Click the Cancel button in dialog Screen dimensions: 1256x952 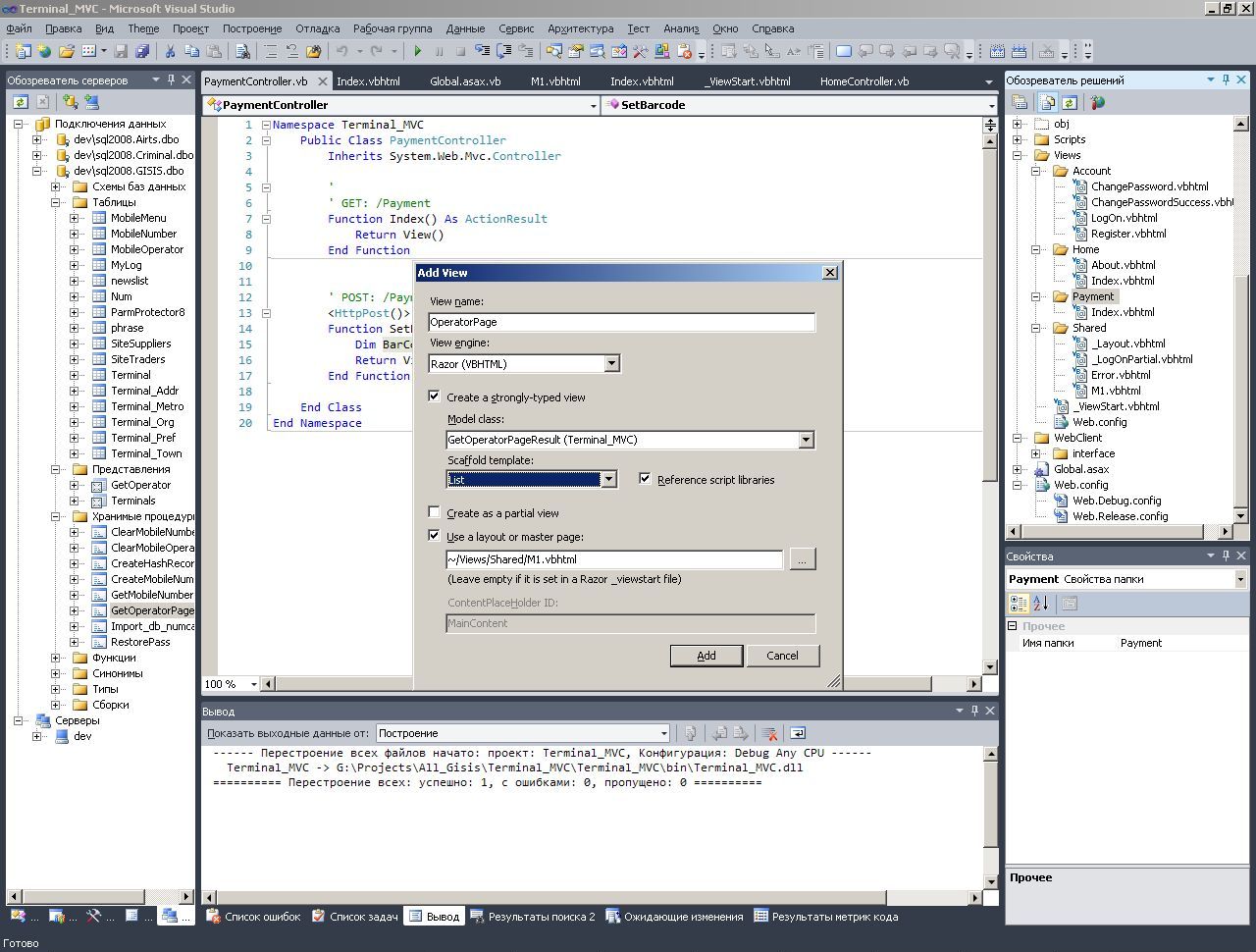point(782,656)
